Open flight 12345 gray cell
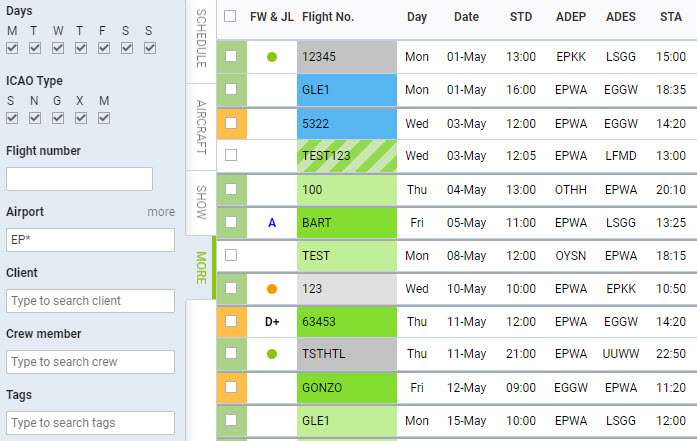This screenshot has width=697, height=441. (x=347, y=57)
